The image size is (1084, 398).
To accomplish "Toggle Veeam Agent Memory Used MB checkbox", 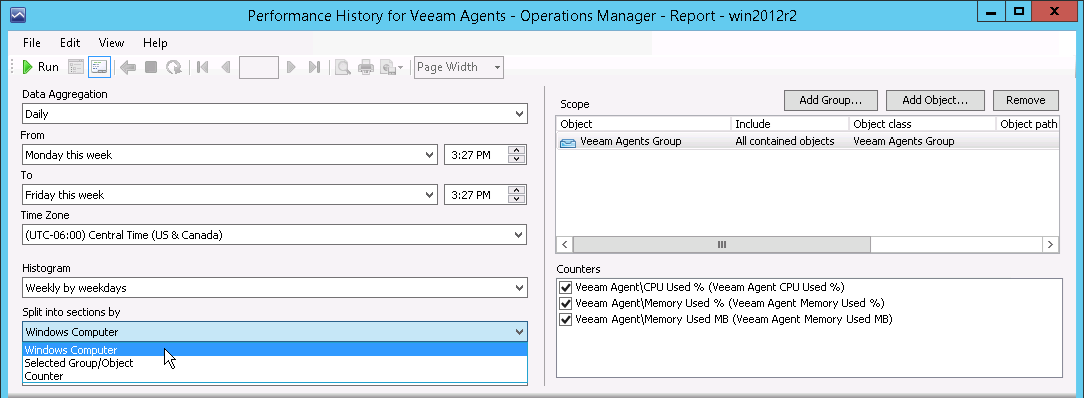I will tap(566, 320).
